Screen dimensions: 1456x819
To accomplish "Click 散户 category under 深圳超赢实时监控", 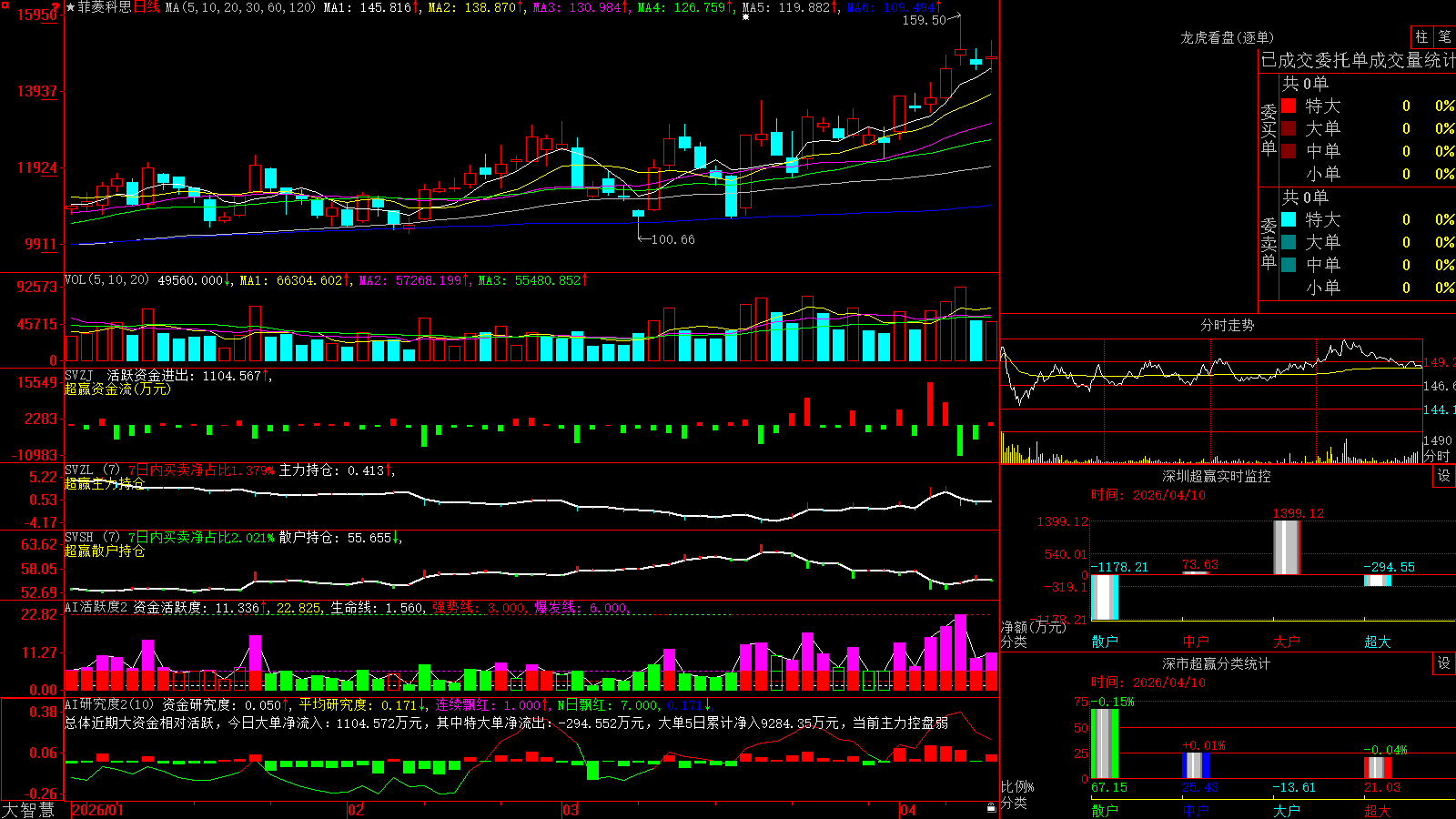I will (x=1105, y=642).
